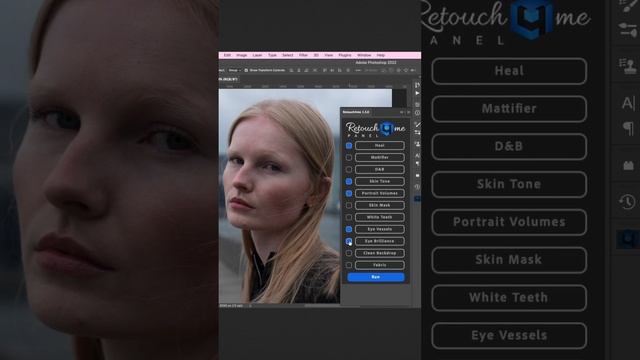Enable D&B checkbox in small Retouch4me panel
This screenshot has width=640, height=360.
(x=349, y=169)
